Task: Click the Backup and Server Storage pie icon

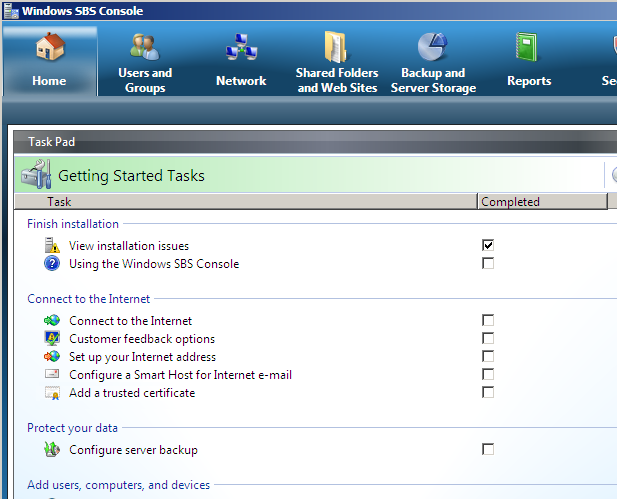Action: click(432, 47)
